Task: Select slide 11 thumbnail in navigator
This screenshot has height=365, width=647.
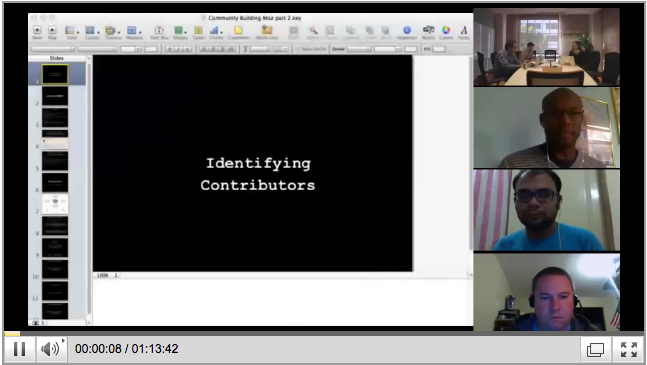Action: (55, 291)
